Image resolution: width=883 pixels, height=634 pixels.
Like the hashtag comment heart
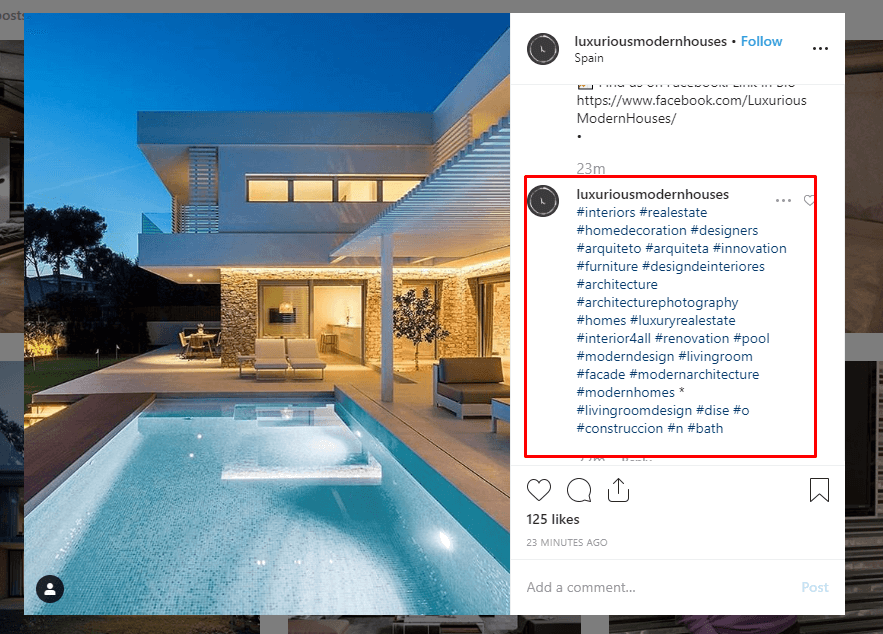pos(809,200)
